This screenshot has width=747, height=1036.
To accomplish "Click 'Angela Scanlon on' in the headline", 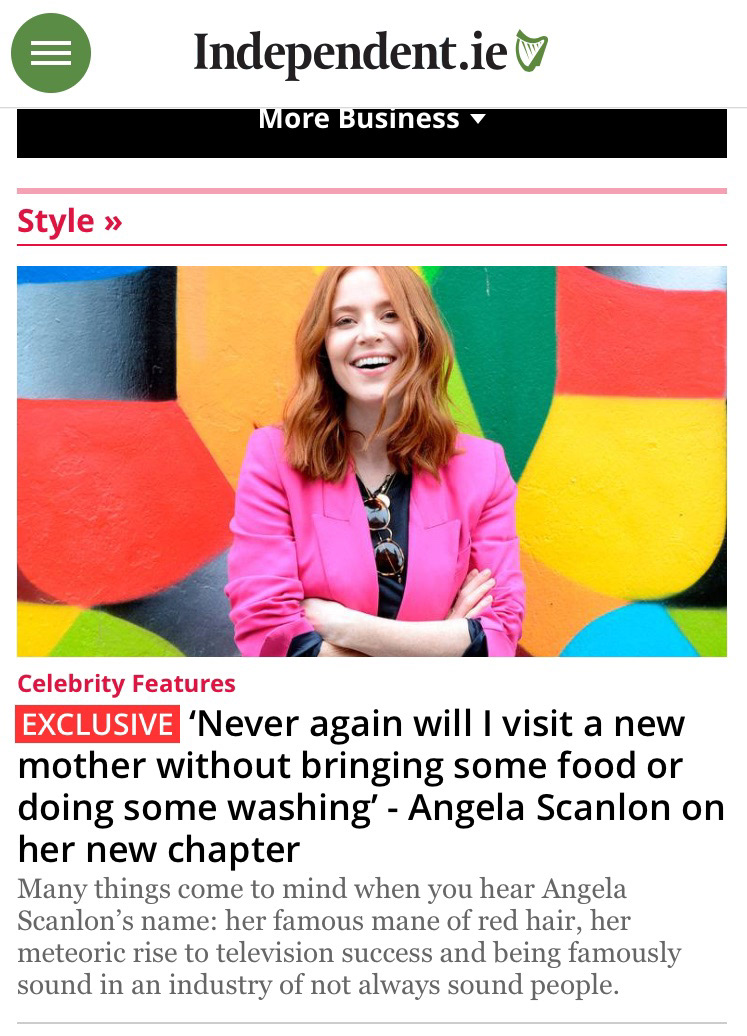I will (x=567, y=807).
